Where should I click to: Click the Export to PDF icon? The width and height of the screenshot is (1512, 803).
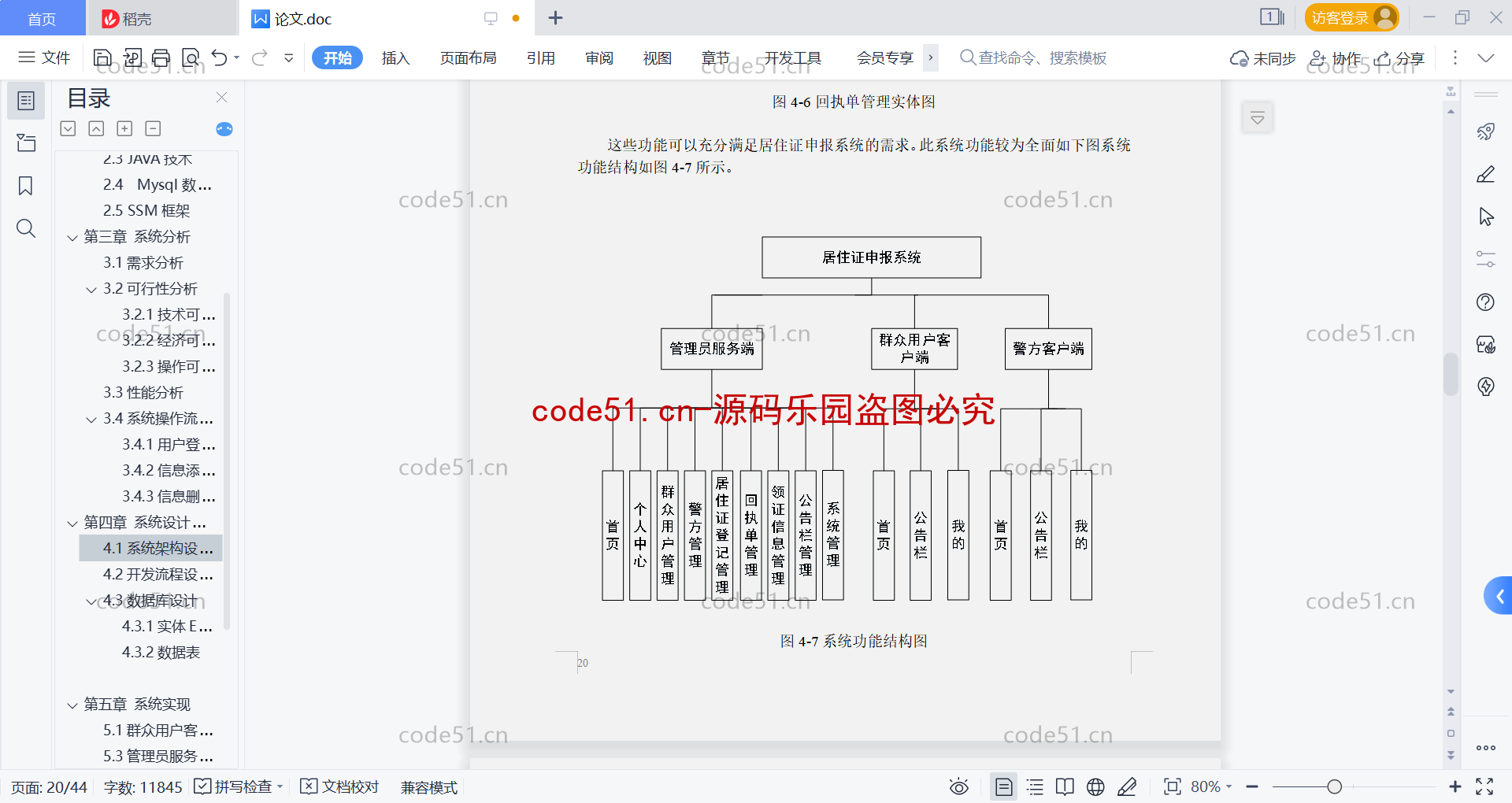point(132,57)
